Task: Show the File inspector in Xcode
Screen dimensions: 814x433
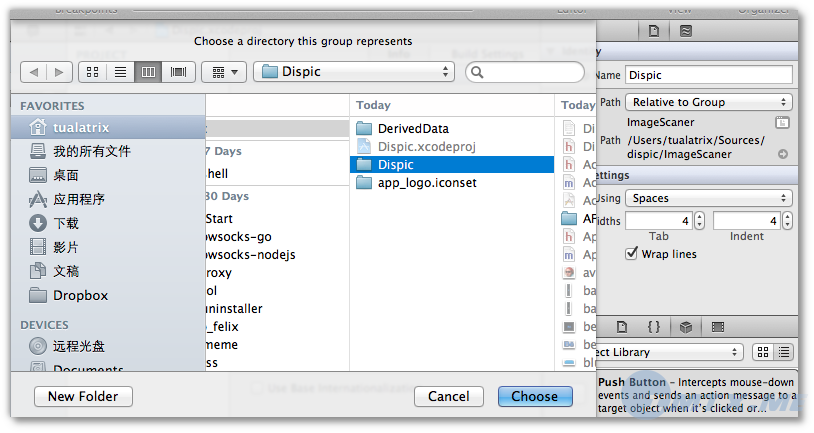Action: 654,31
